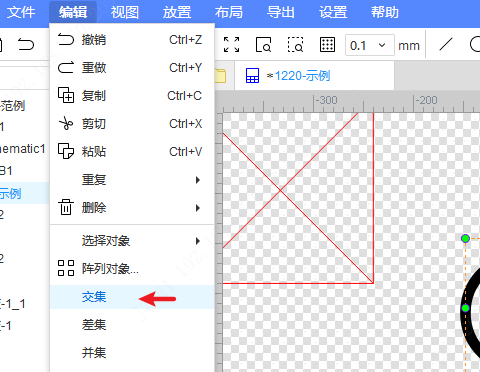Close the 编辑 menu in menu bar
The height and width of the screenshot is (372, 480).
[x=73, y=12]
